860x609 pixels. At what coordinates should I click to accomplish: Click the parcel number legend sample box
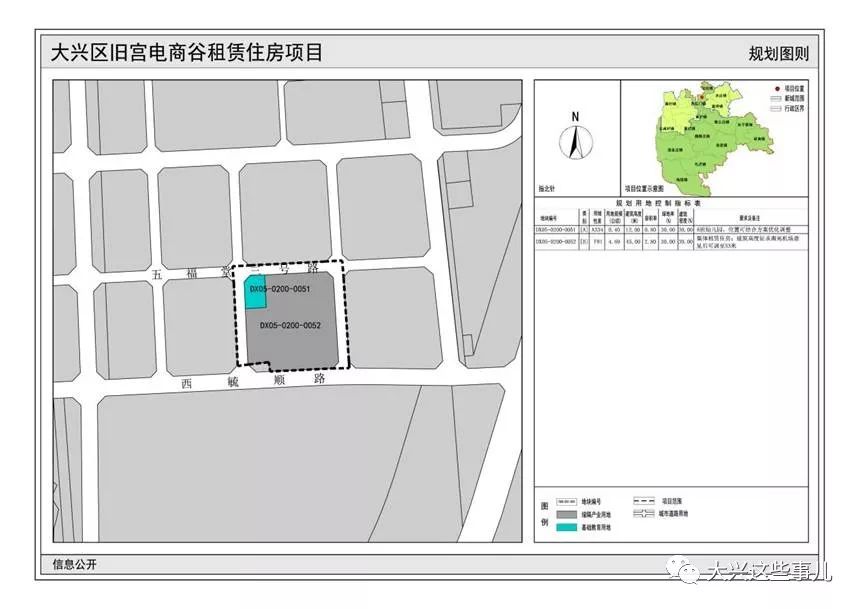(567, 501)
